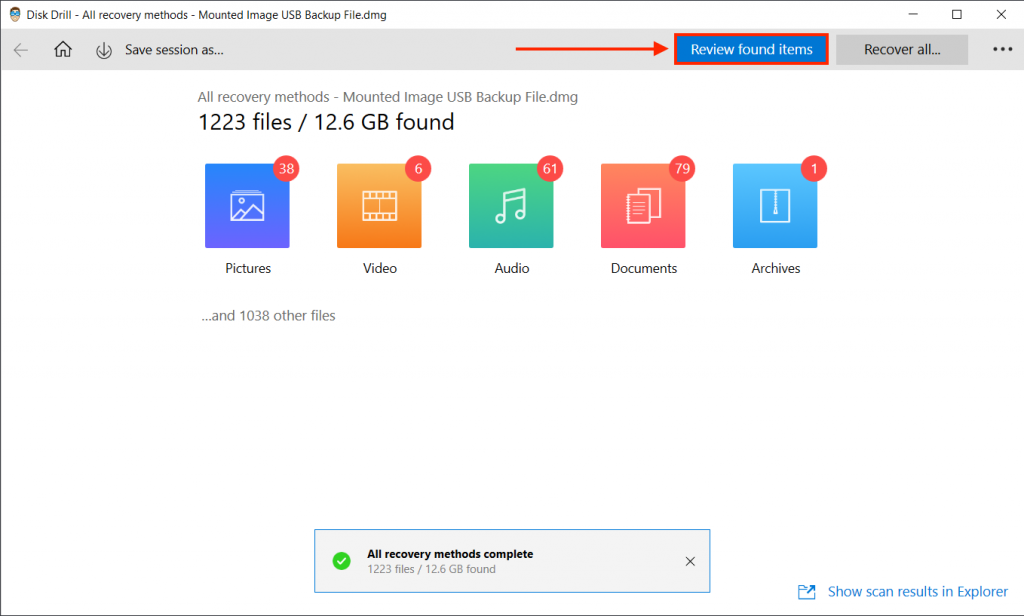This screenshot has width=1024, height=616.
Task: Click Show scan results in Explorer
Action: coord(918,592)
